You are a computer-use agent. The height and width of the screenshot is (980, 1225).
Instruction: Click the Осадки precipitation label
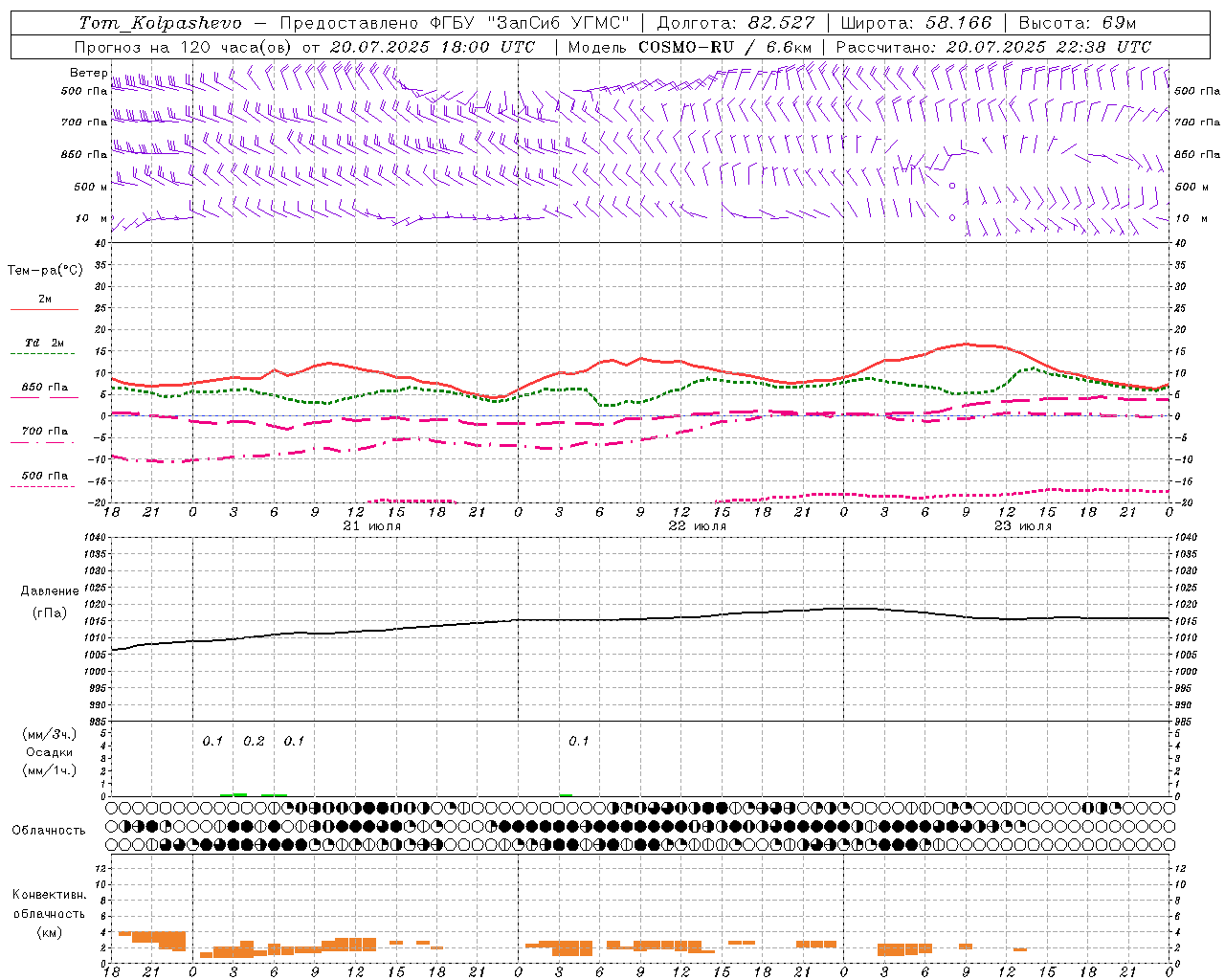[50, 752]
